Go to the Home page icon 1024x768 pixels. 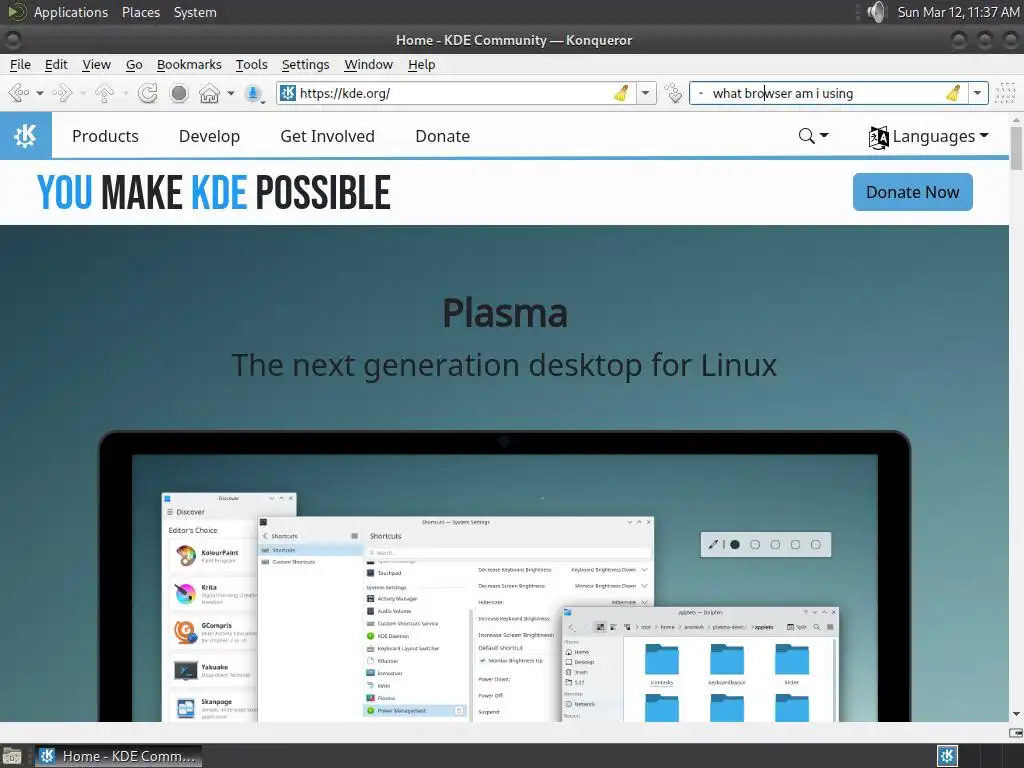click(209, 93)
